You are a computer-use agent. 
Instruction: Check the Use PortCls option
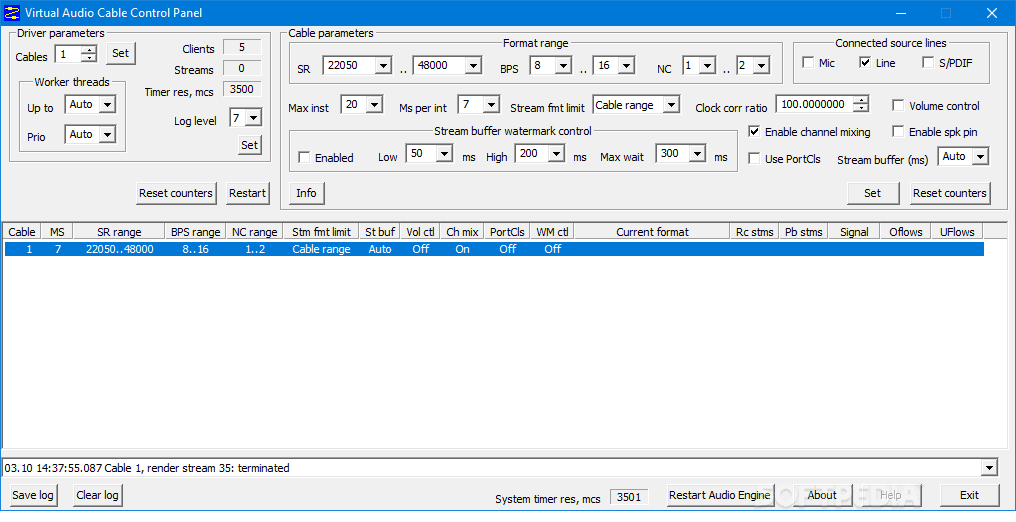754,159
